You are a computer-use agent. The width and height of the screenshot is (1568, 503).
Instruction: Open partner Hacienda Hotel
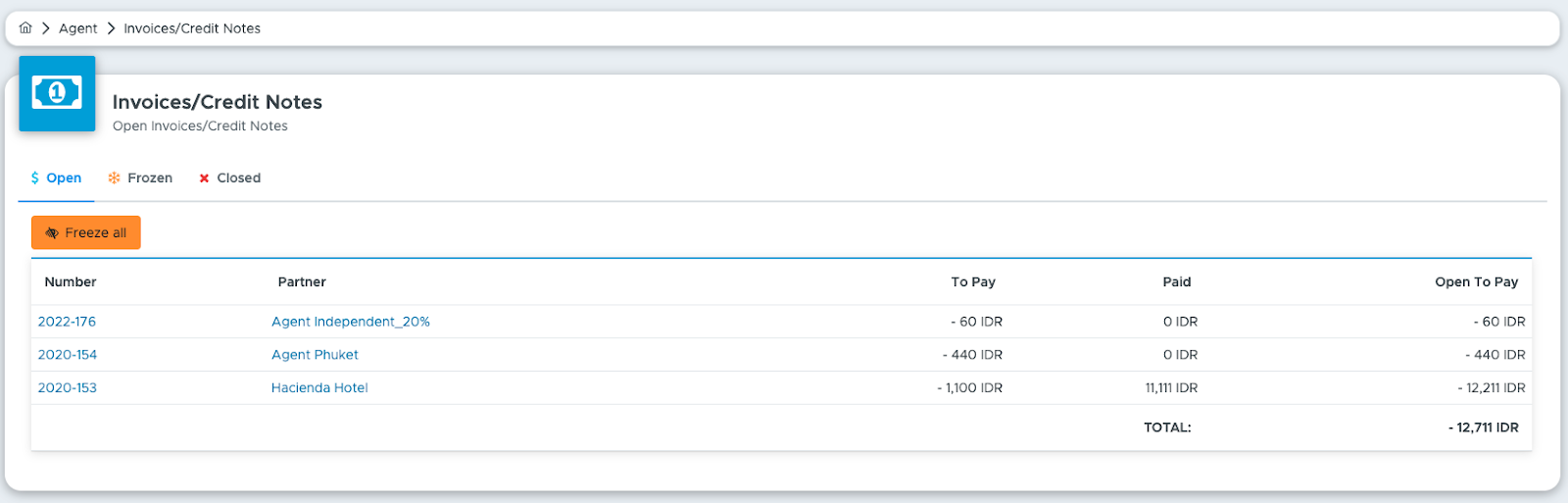coord(319,388)
